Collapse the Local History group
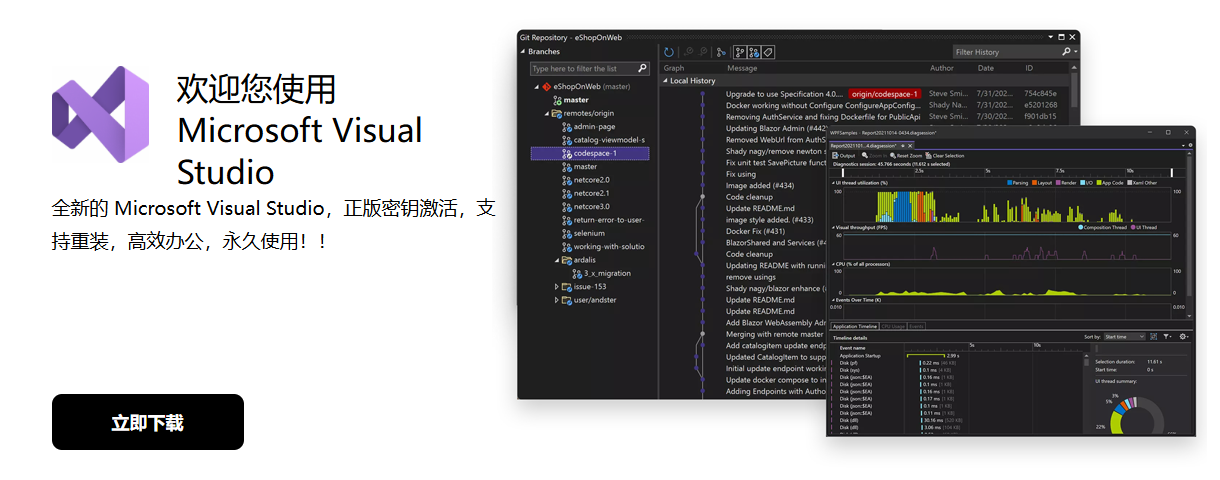The height and width of the screenshot is (480, 1220). click(666, 81)
